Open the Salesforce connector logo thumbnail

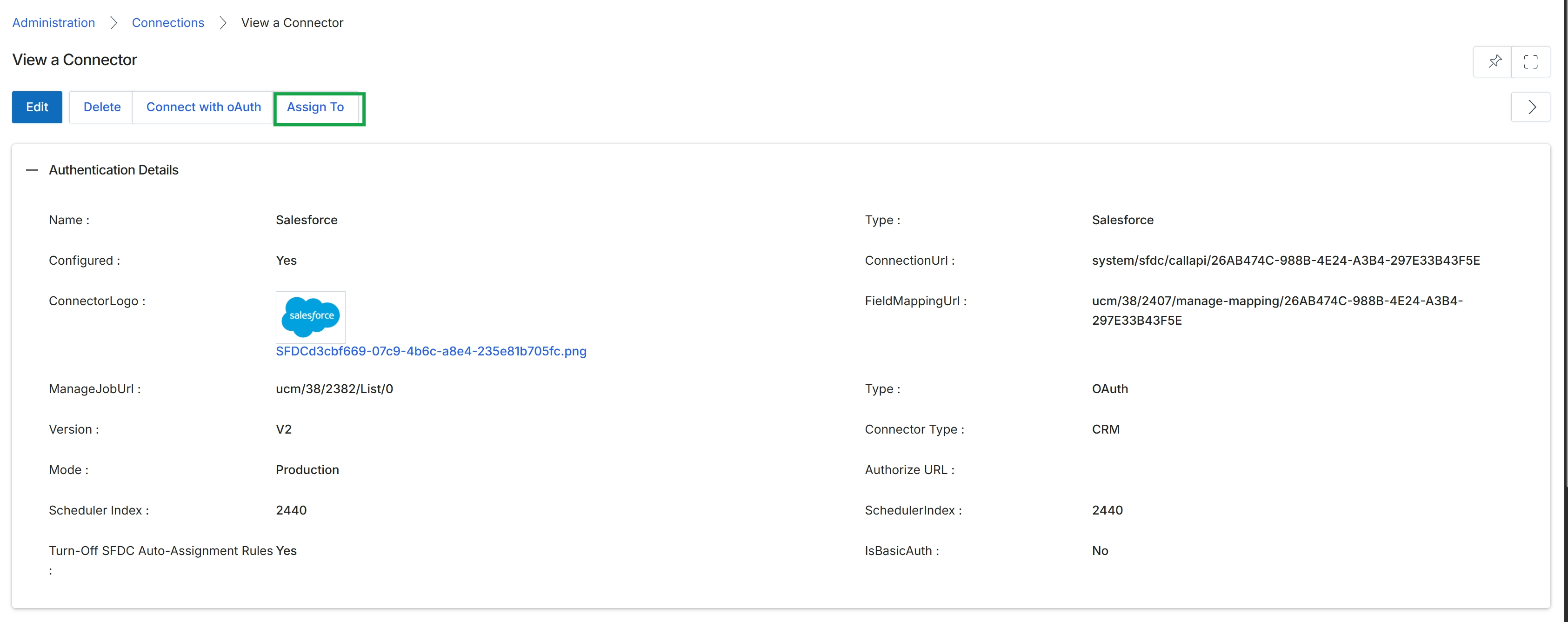click(310, 316)
